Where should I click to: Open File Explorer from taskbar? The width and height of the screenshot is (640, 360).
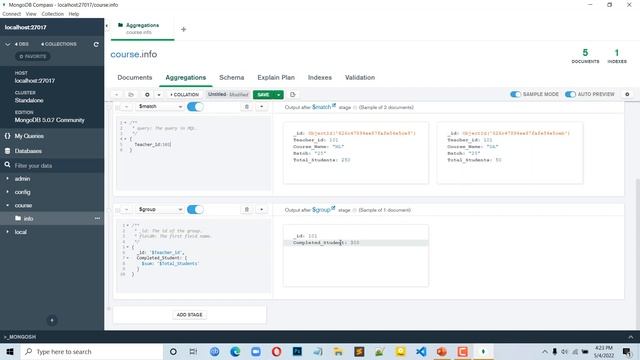click(338, 351)
